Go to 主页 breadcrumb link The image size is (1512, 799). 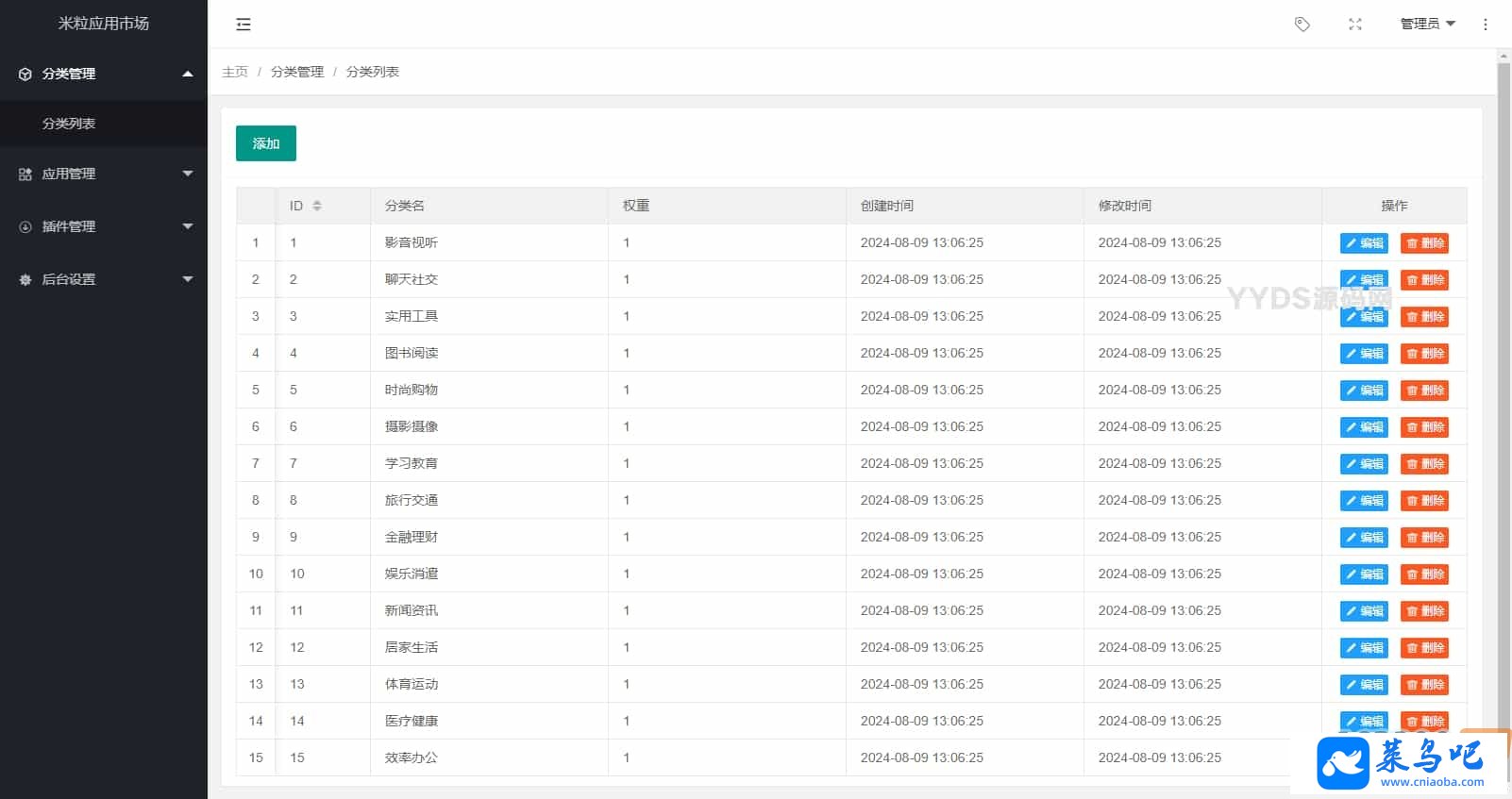(x=235, y=72)
